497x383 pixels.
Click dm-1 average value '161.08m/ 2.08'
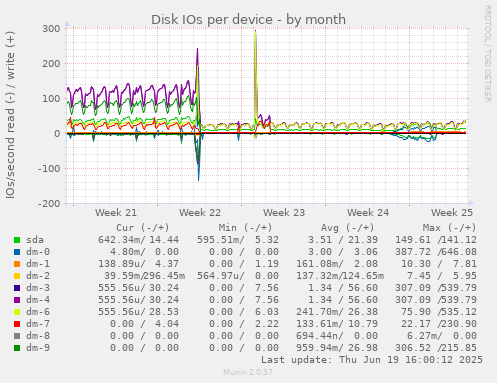pos(337,264)
